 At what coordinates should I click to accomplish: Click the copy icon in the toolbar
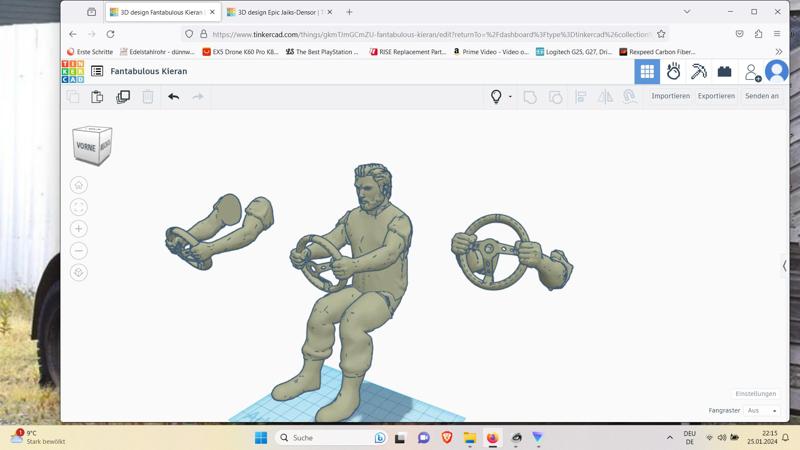tap(73, 97)
